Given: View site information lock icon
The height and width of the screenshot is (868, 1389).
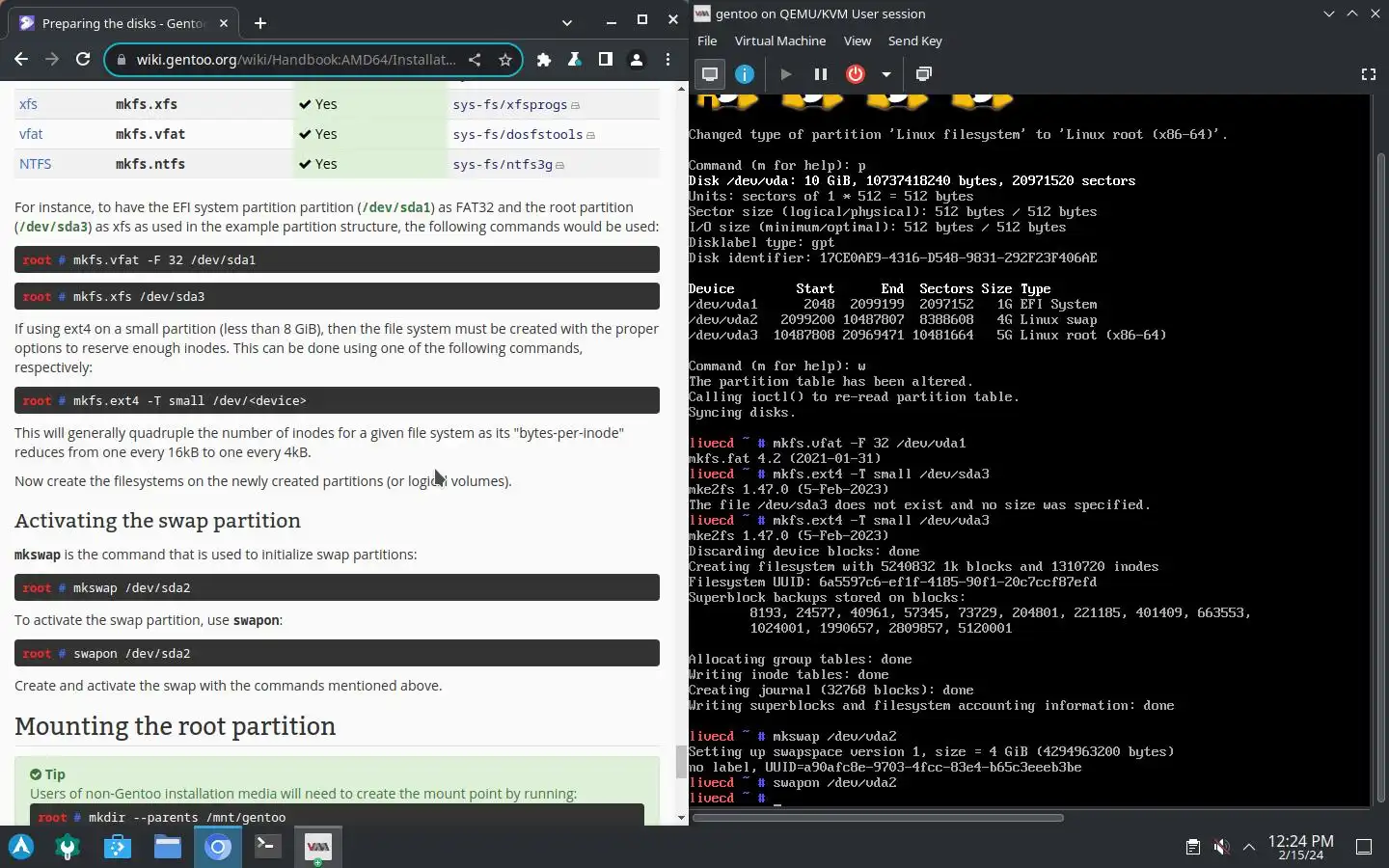Looking at the screenshot, I should click(x=121, y=60).
